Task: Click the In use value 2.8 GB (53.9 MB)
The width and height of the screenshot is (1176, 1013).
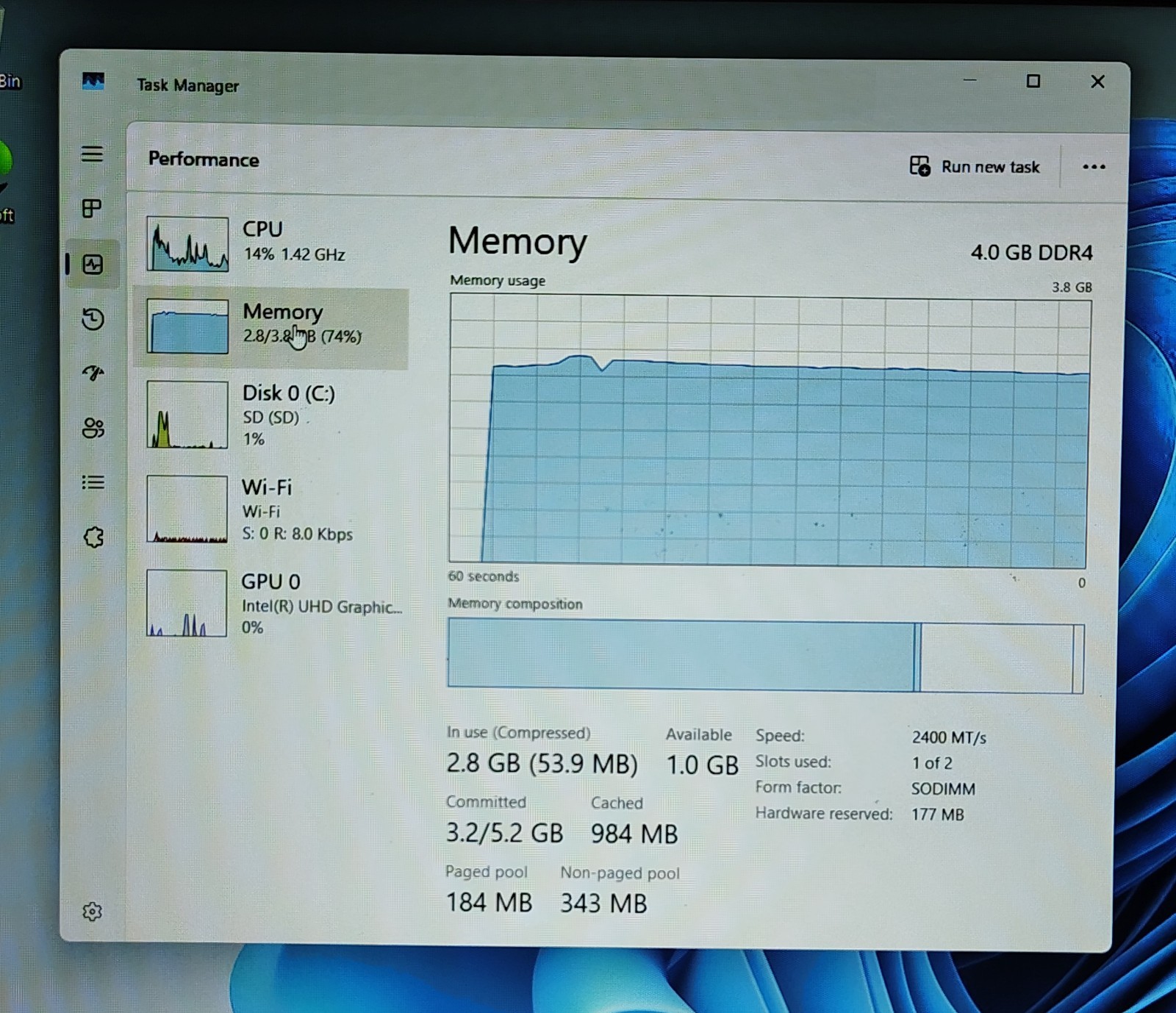Action: tap(542, 764)
